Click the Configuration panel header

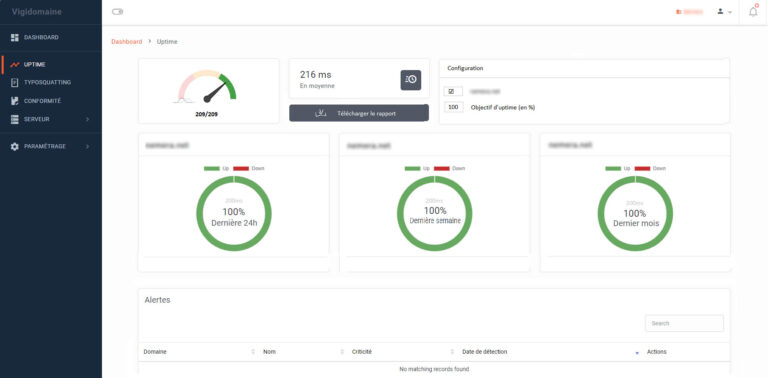coord(584,68)
